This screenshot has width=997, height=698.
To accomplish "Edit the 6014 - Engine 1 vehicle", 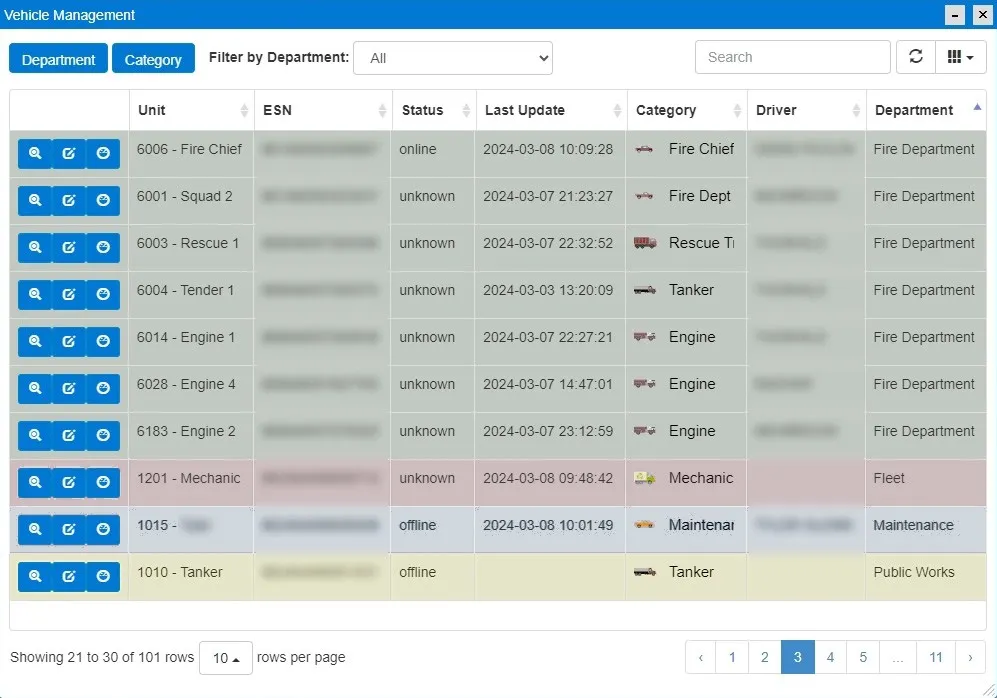I will (69, 342).
